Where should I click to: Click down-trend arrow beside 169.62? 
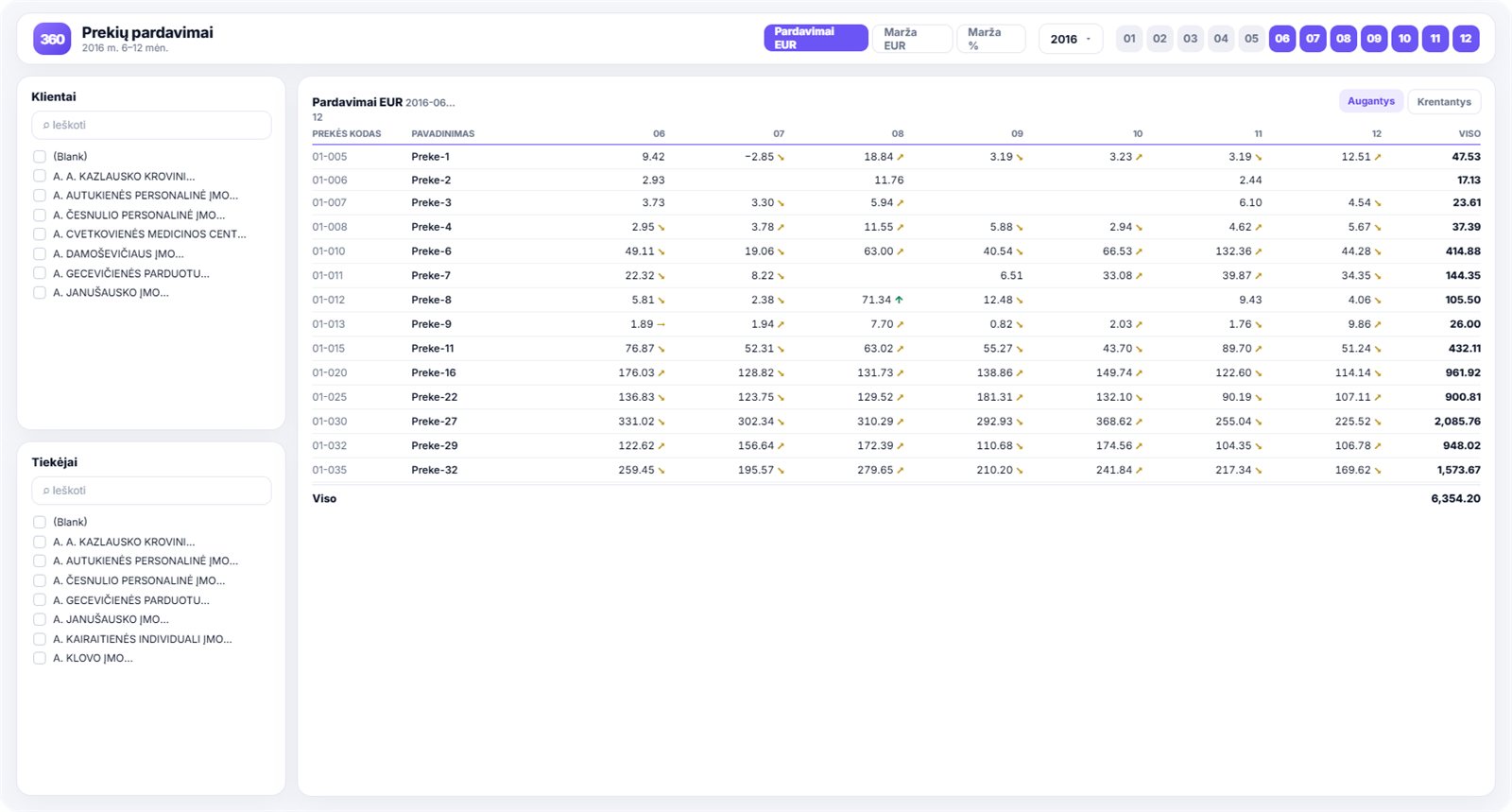click(1377, 471)
